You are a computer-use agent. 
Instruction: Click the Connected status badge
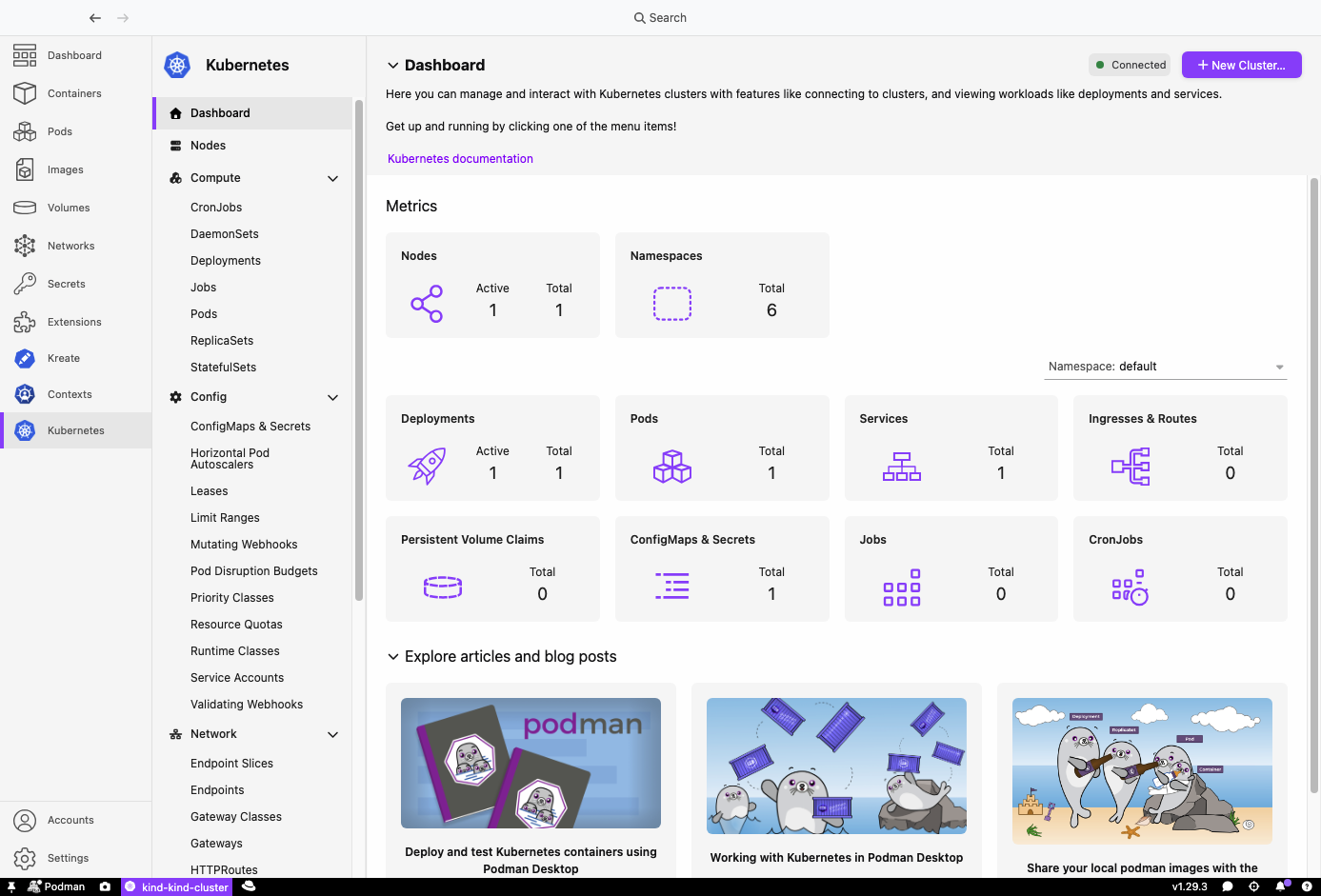pyautogui.click(x=1130, y=65)
